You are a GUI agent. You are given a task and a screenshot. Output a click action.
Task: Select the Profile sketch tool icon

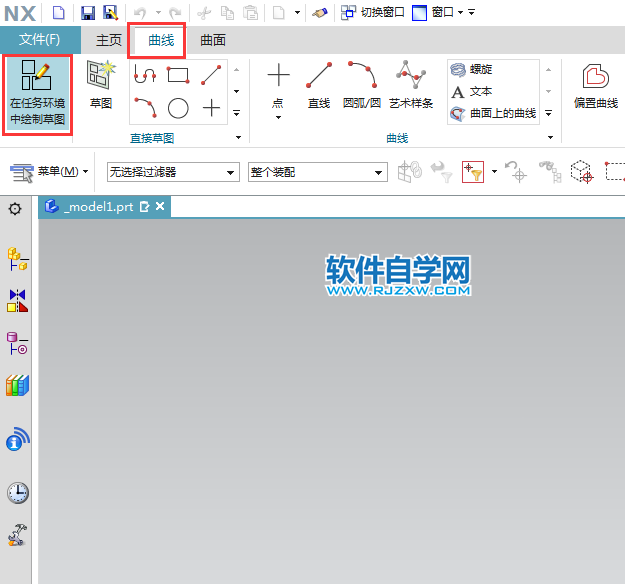[x=145, y=75]
